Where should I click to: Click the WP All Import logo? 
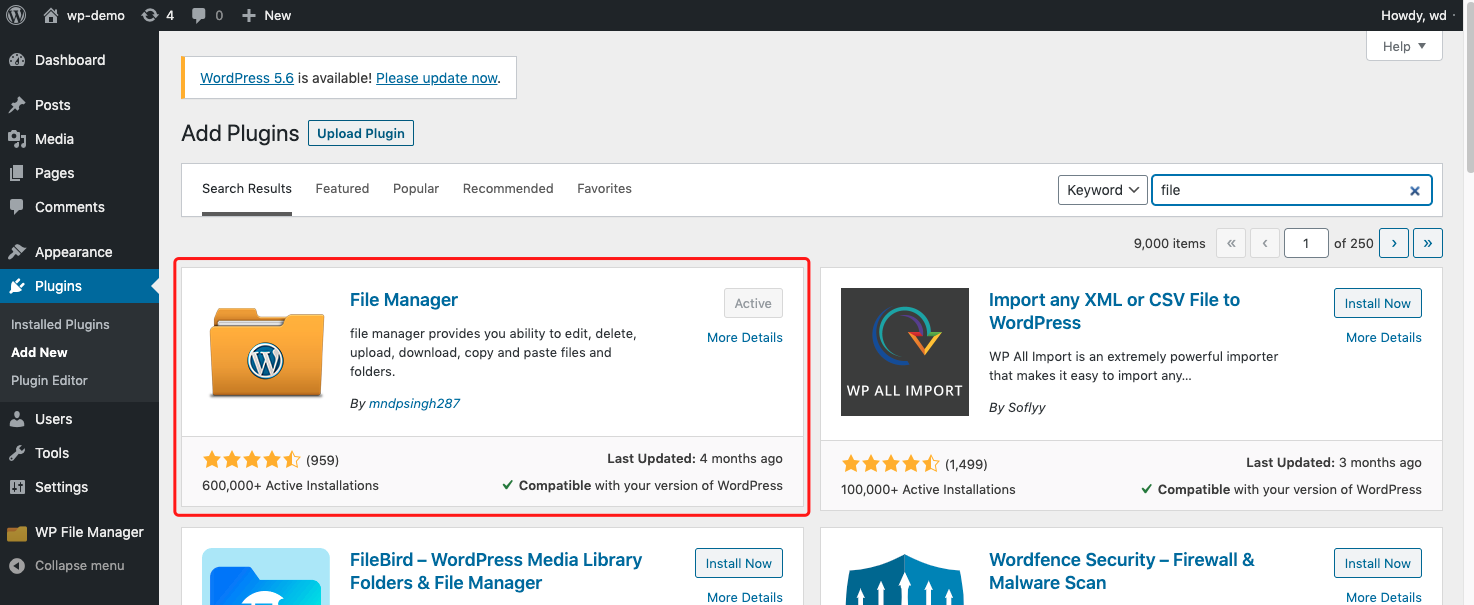[x=904, y=351]
